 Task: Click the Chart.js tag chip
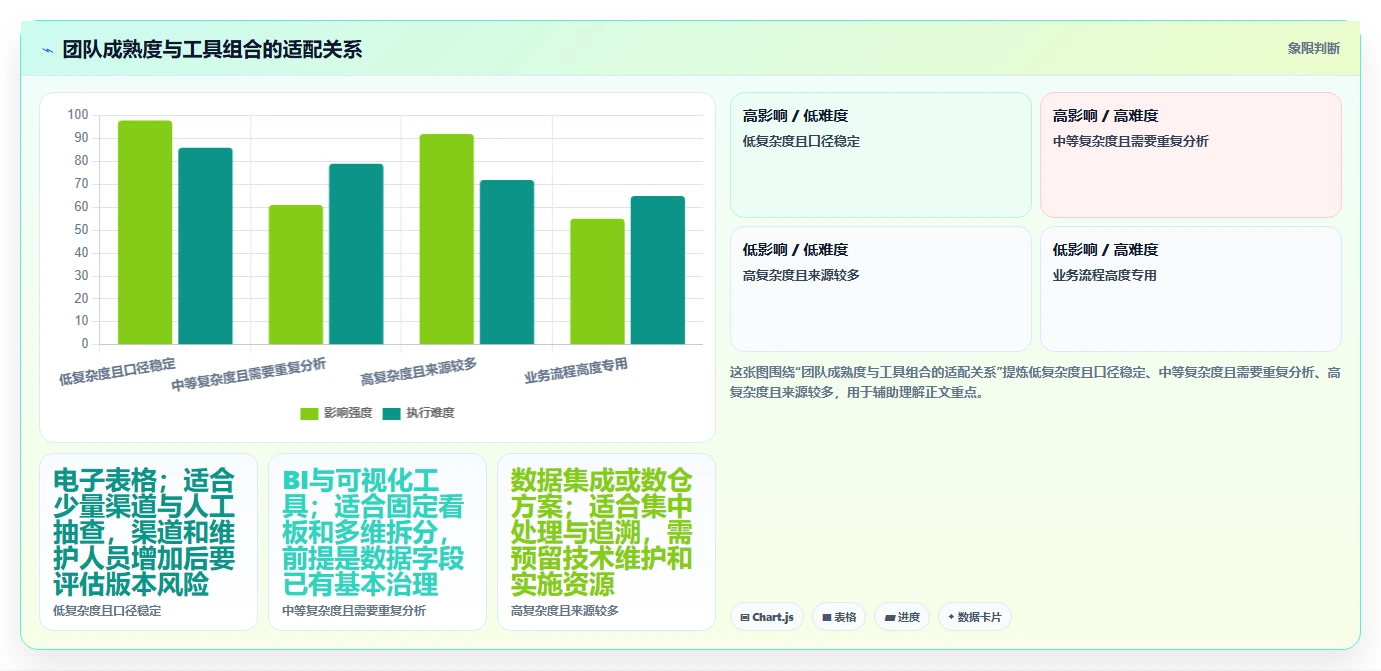767,617
